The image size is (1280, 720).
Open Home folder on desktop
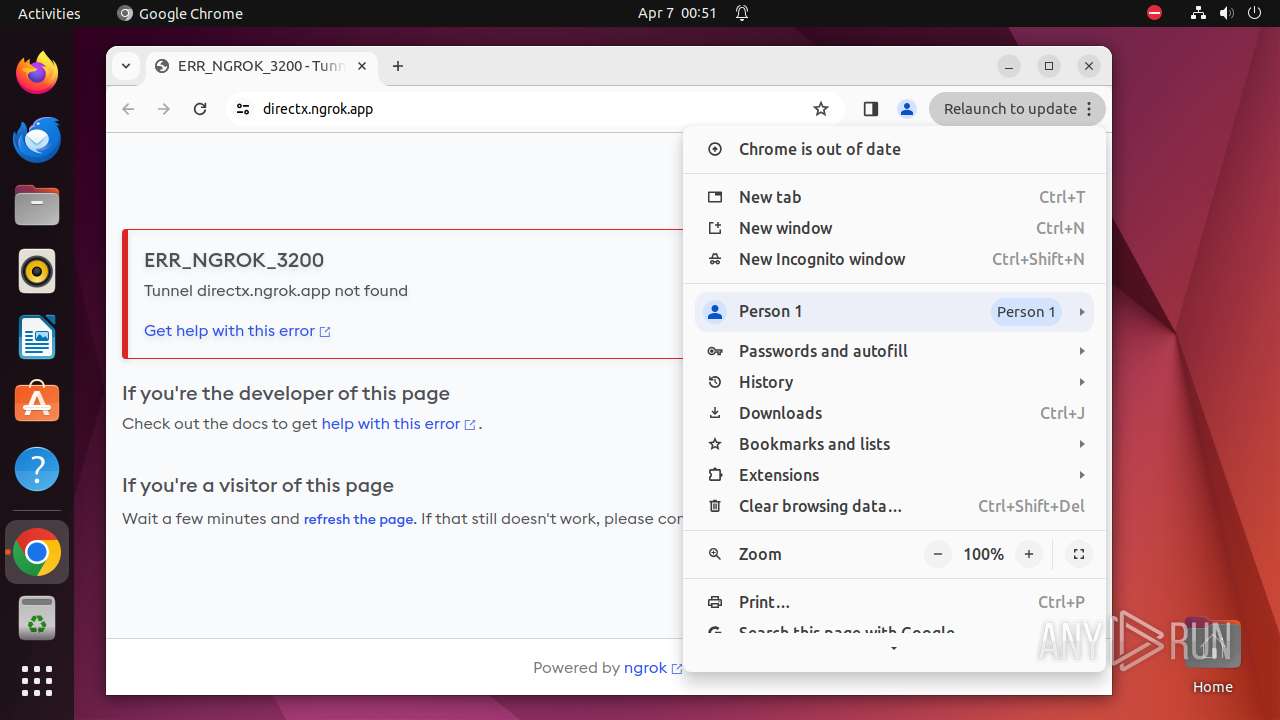coord(1212,655)
